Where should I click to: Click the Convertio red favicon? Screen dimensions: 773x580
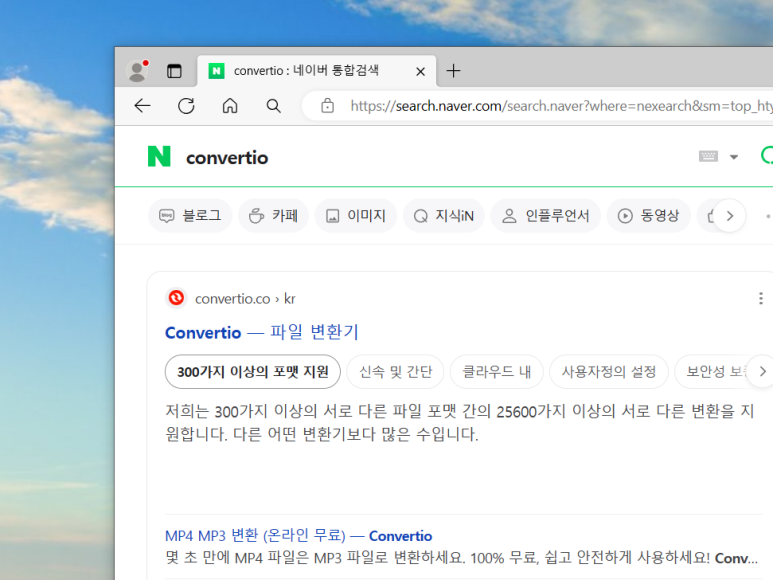click(x=176, y=298)
